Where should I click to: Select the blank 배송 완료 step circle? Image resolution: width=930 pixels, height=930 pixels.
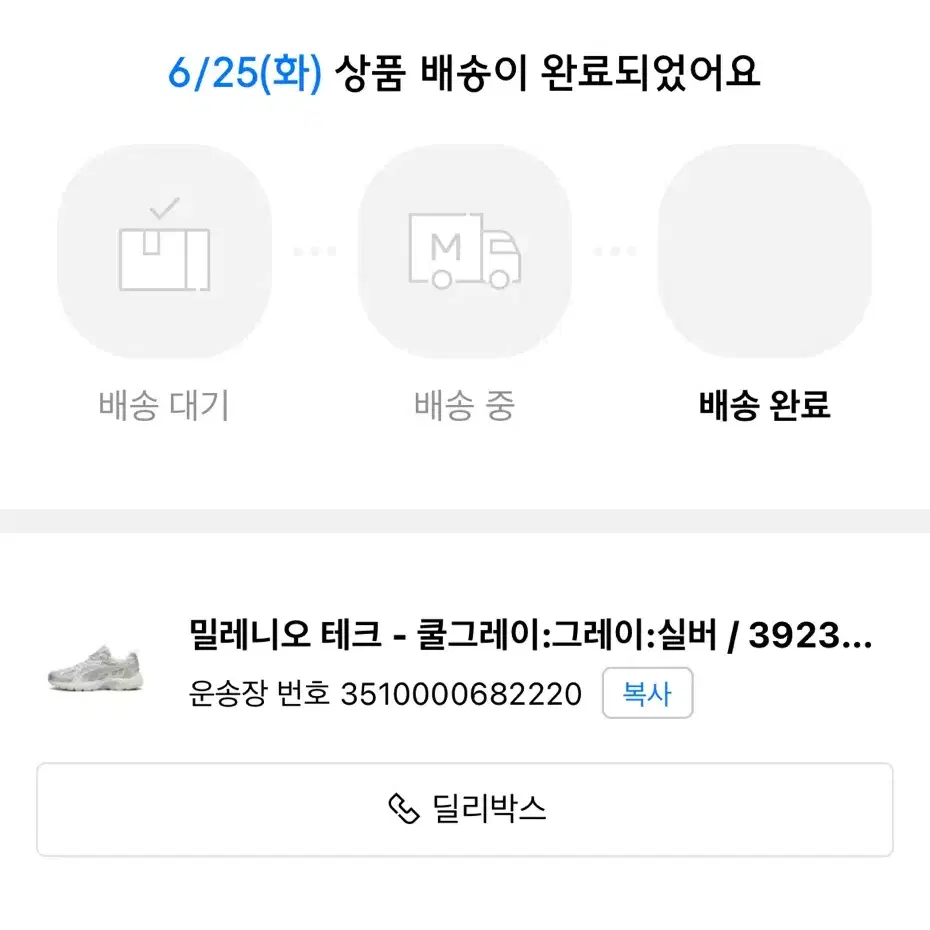tap(765, 251)
